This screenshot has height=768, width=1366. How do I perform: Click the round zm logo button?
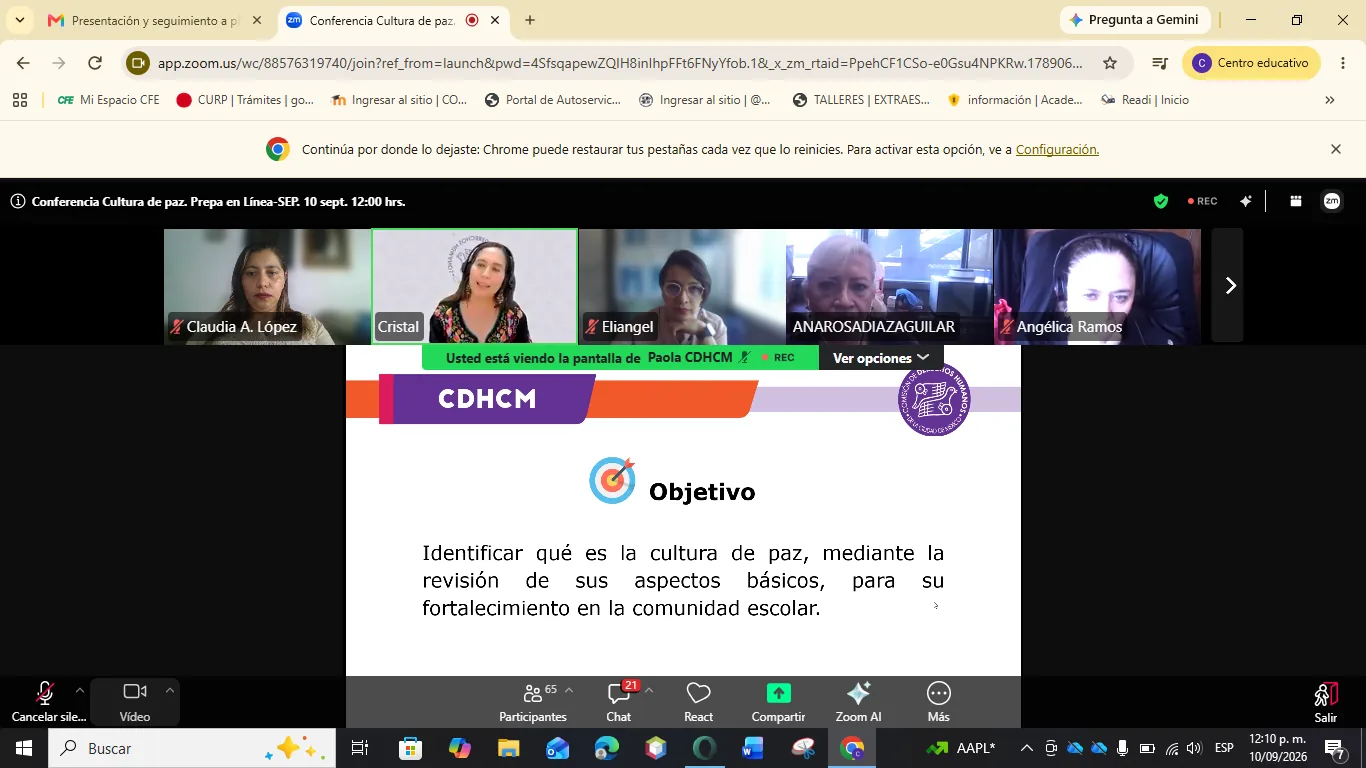point(1332,201)
